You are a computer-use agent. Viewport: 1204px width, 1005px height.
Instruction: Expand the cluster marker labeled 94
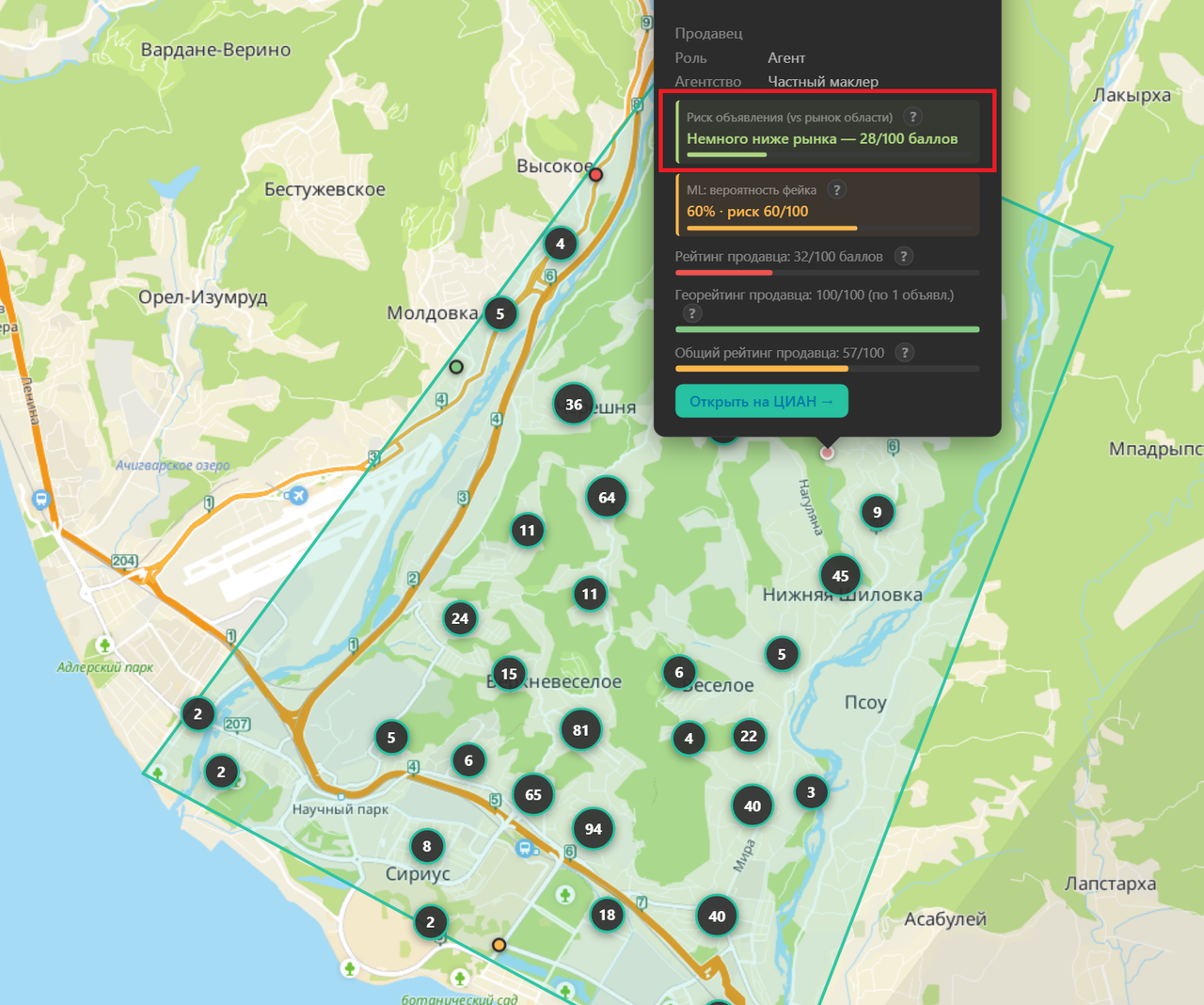(x=593, y=829)
